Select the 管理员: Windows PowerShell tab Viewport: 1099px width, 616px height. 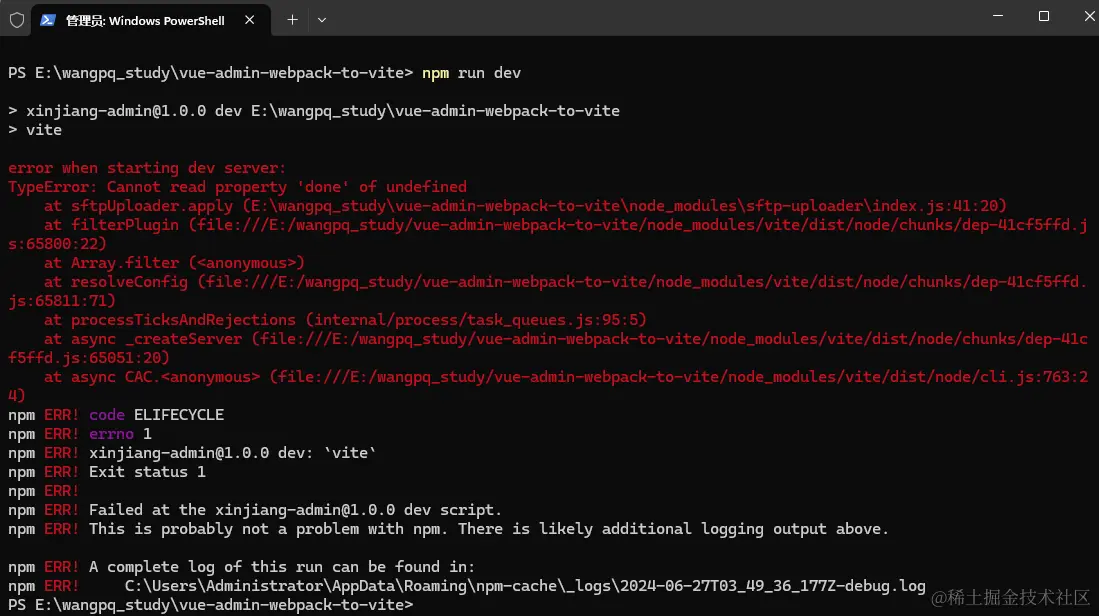(x=150, y=20)
